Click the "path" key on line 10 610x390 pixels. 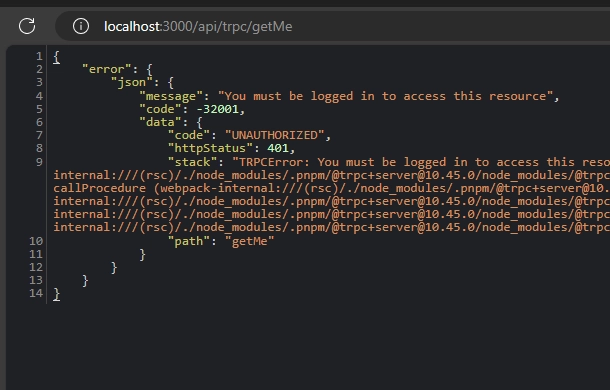click(189, 241)
